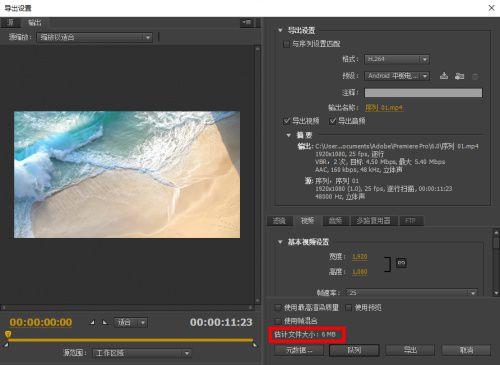The image size is (500, 365).
Task: Click the save preset icon
Action: [x=444, y=76]
